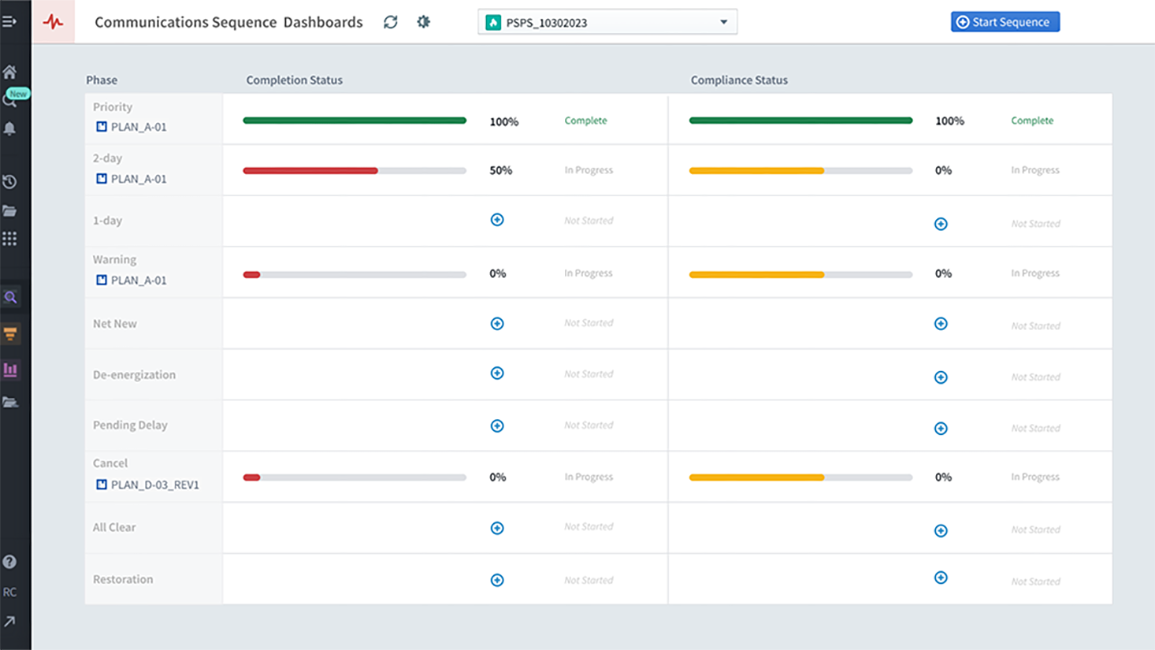Click the purple bar chart sidebar icon
The height and width of the screenshot is (650, 1155).
[x=10, y=370]
